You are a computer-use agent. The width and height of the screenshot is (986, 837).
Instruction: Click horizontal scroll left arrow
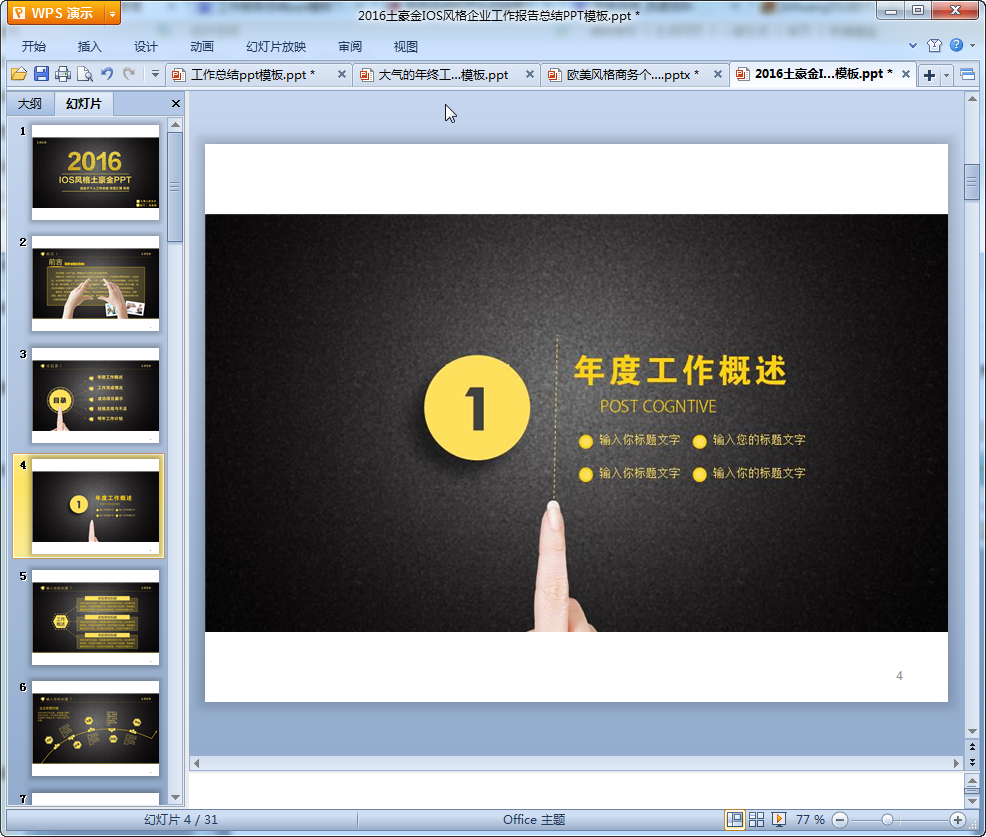(197, 763)
